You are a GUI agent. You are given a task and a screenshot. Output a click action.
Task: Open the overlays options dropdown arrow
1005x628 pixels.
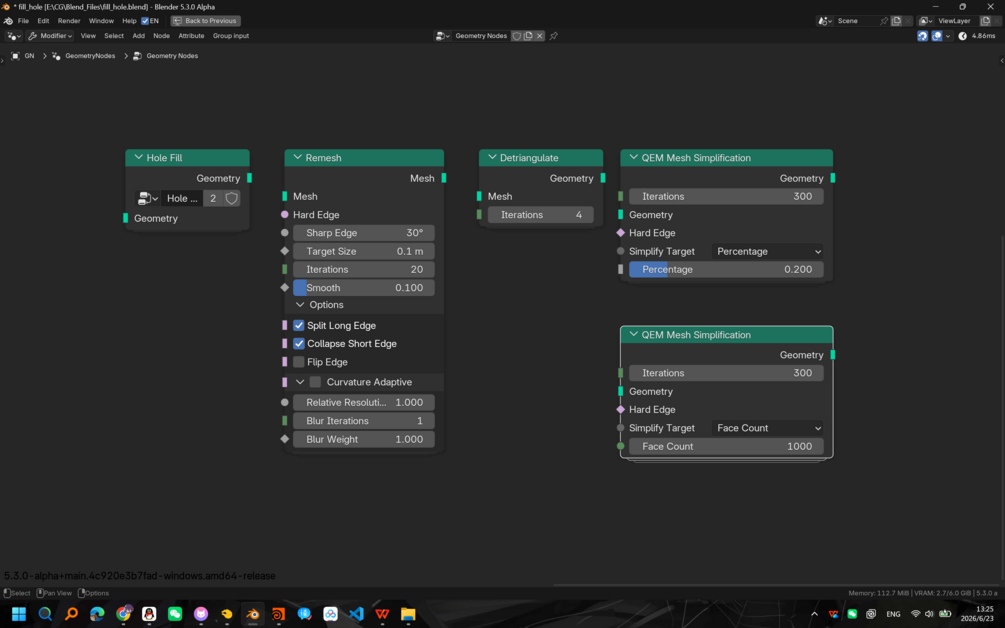coord(948,36)
